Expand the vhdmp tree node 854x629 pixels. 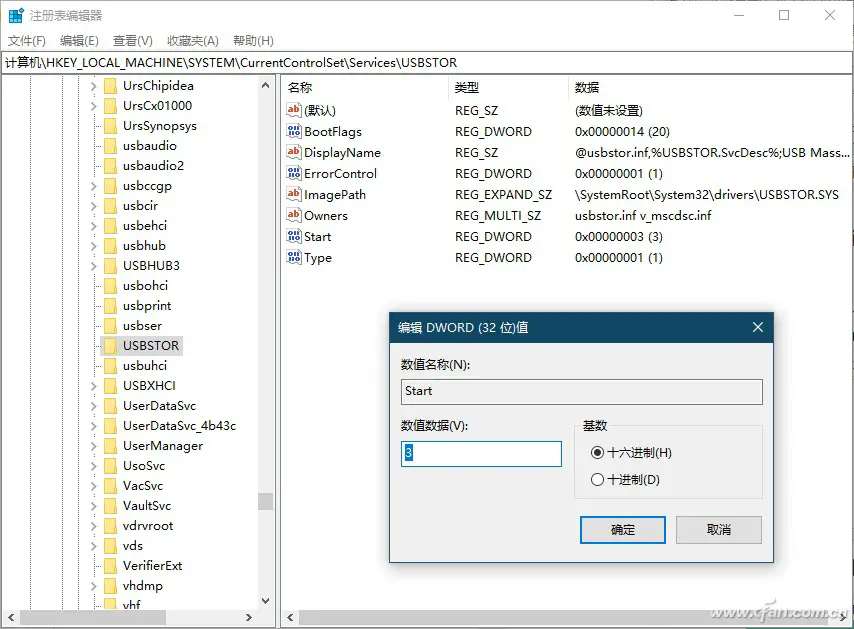93,586
